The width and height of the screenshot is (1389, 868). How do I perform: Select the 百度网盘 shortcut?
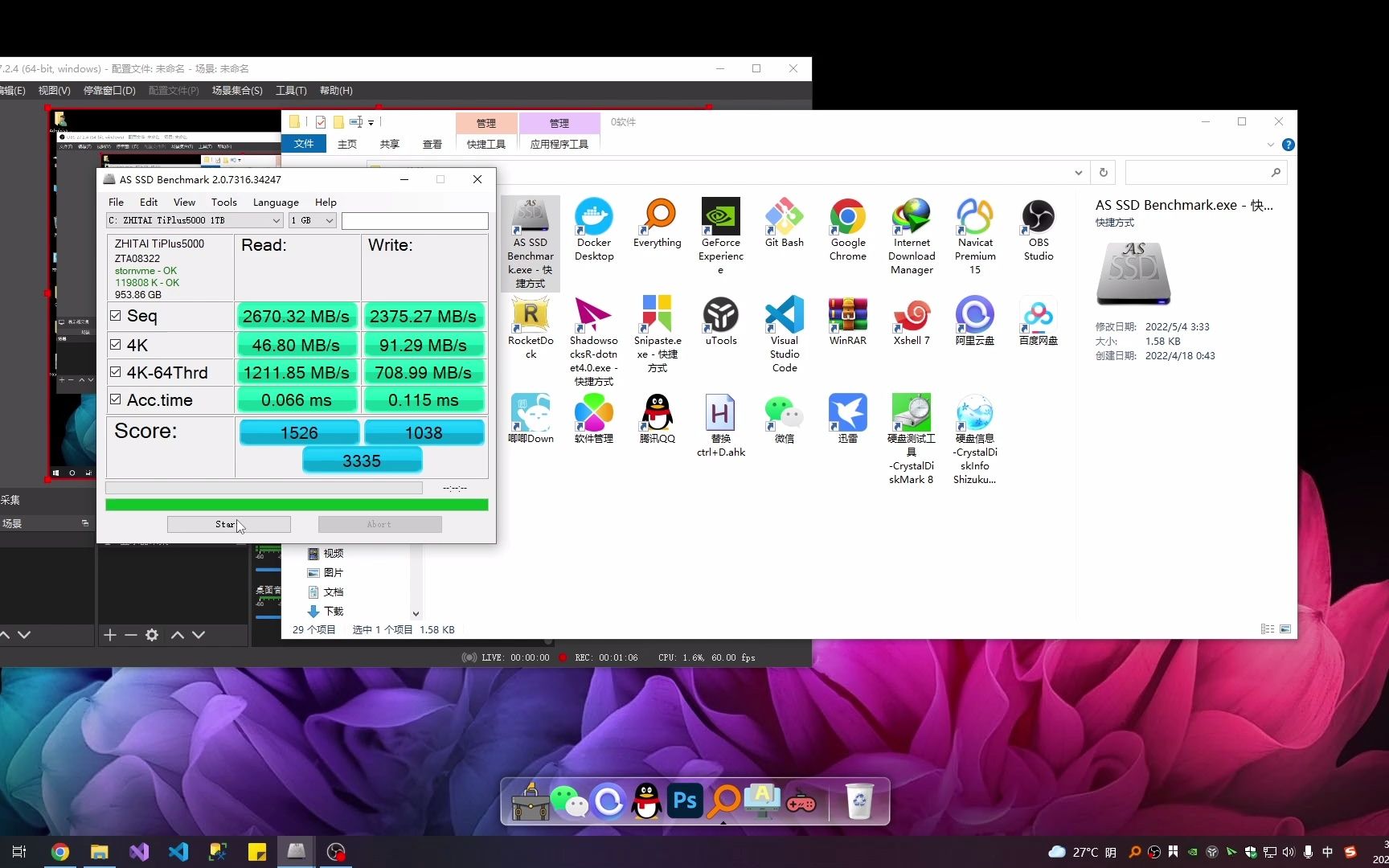[1039, 321]
